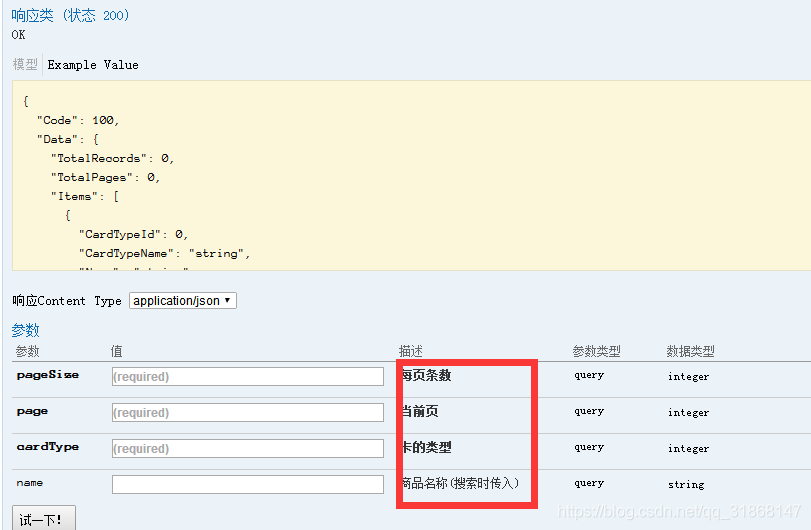This screenshot has width=811, height=530.
Task: Select the pageSize parameter name
Action: pyautogui.click(x=48, y=375)
